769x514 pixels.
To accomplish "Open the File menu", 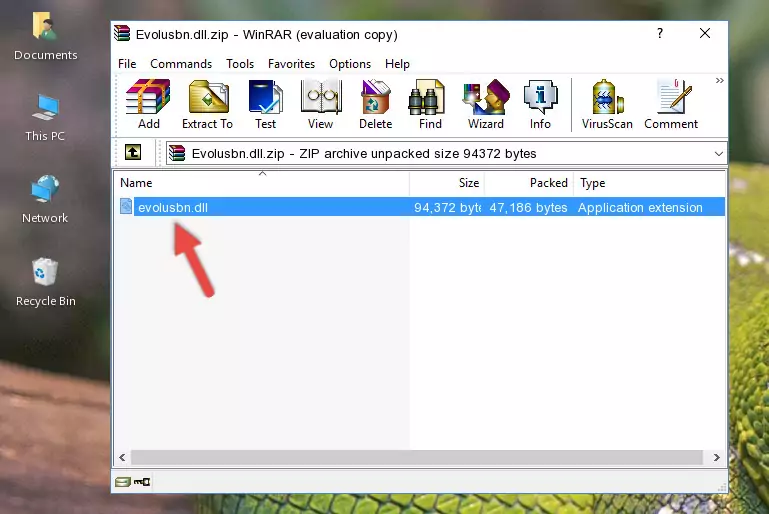I will [127, 64].
